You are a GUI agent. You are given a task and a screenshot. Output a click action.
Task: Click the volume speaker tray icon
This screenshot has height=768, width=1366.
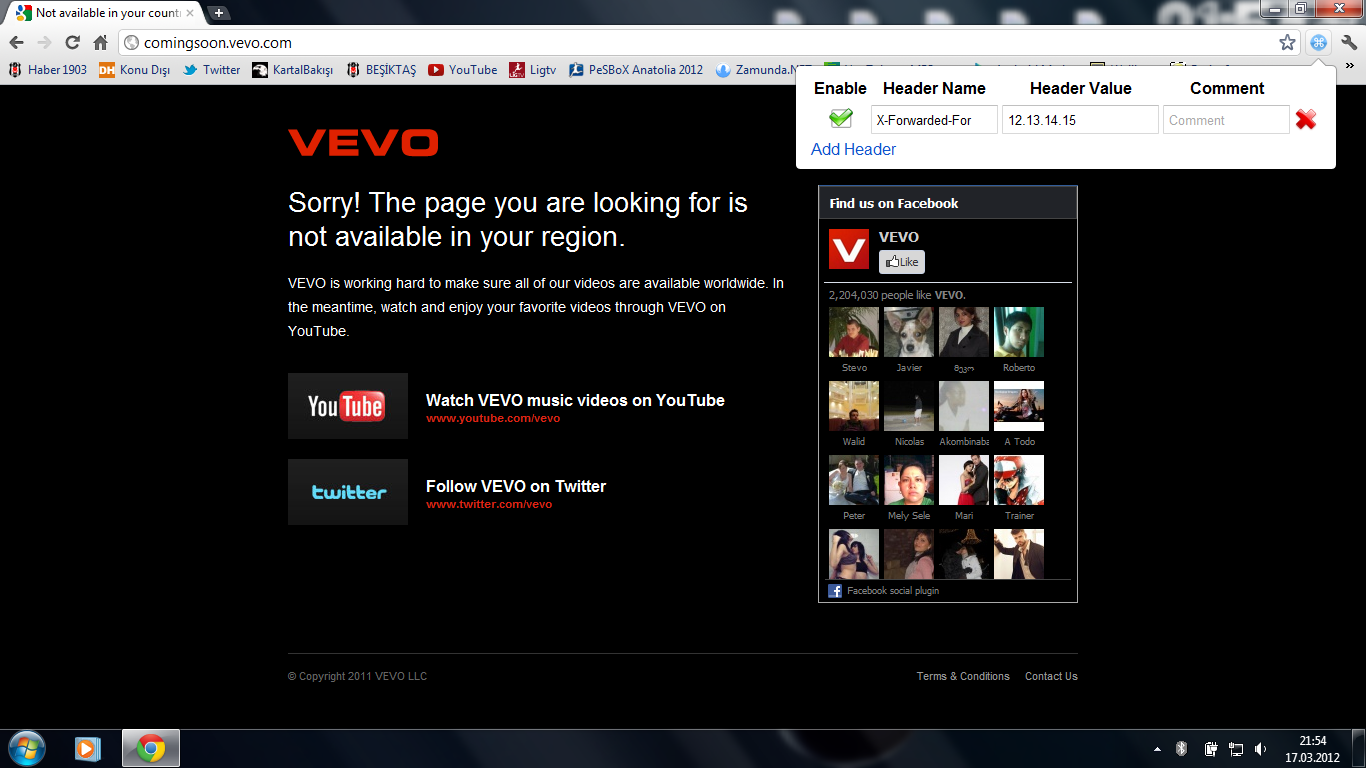point(1261,748)
